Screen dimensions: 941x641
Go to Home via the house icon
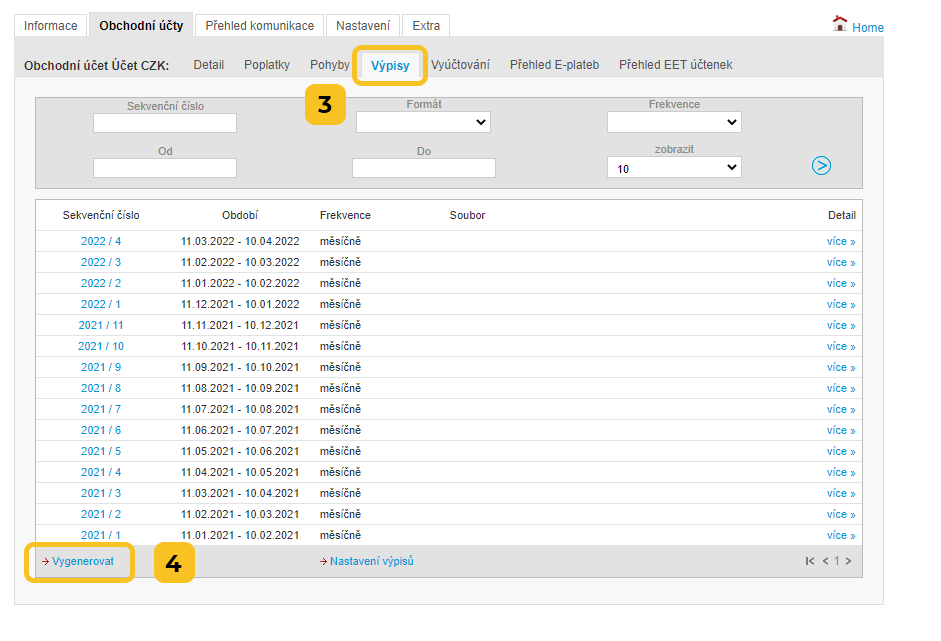click(x=840, y=24)
